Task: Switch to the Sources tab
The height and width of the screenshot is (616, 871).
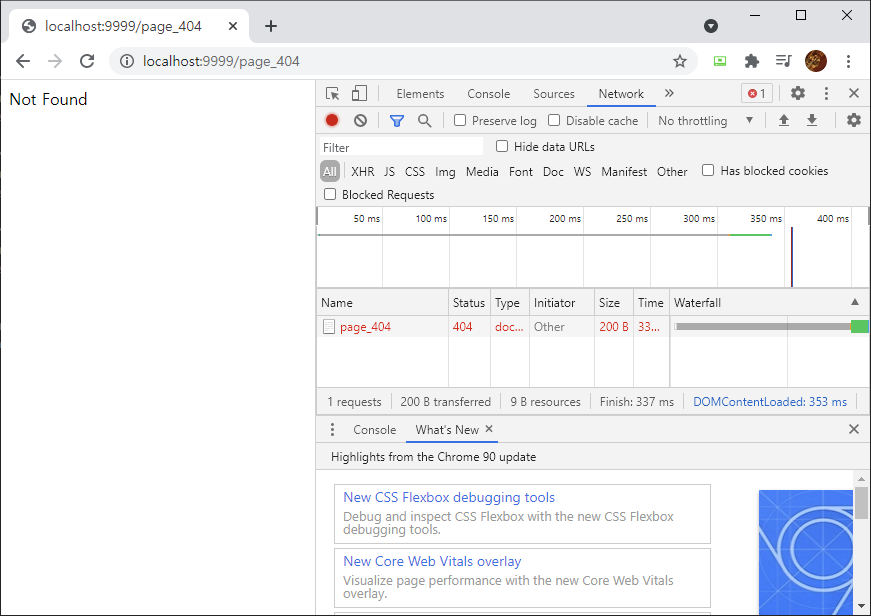Action: 554,94
